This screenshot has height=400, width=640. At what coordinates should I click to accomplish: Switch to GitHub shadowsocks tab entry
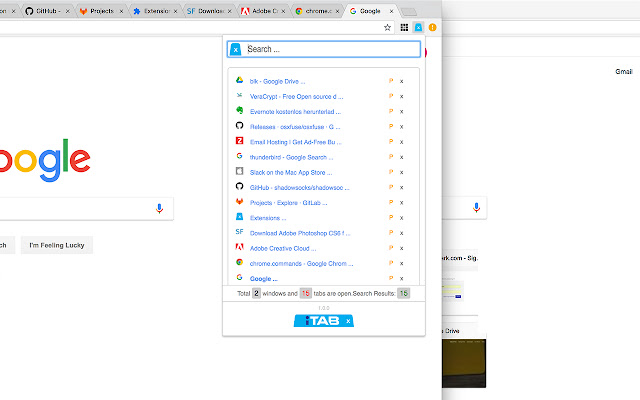300,187
